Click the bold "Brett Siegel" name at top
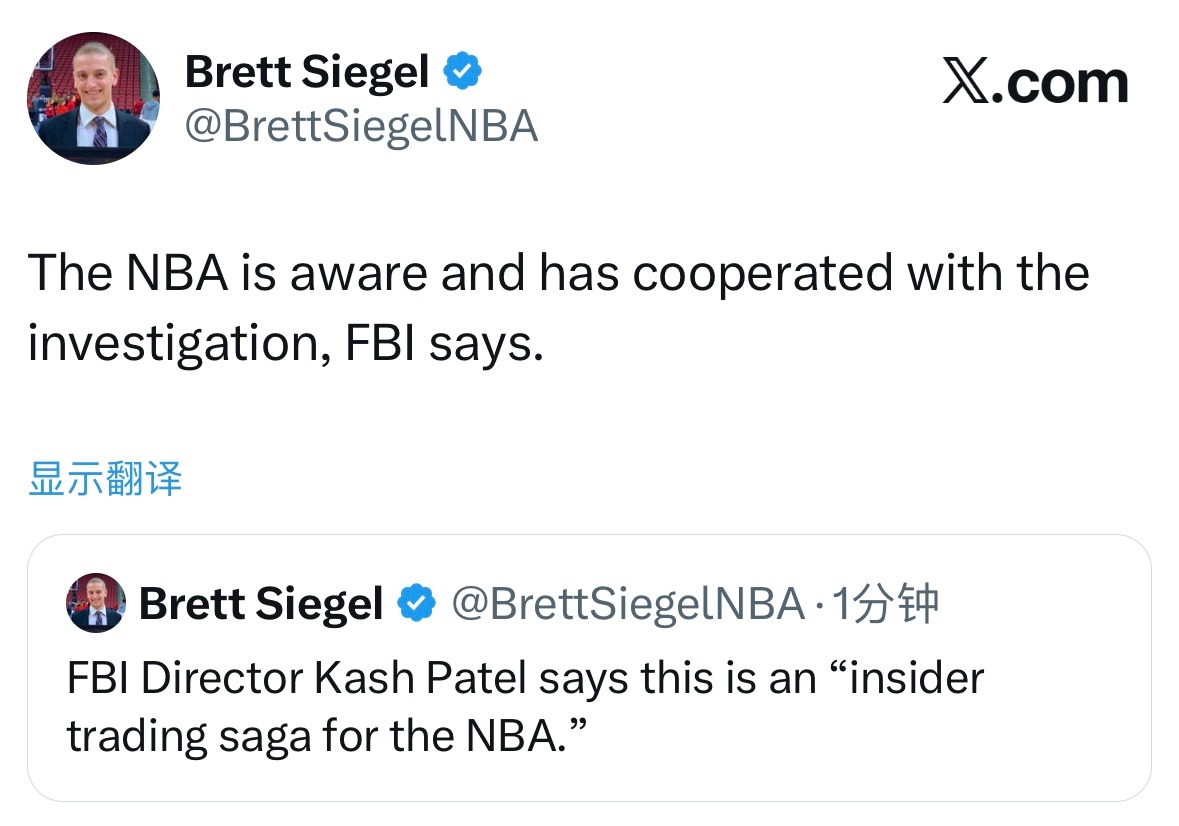The image size is (1179, 826). [x=307, y=72]
